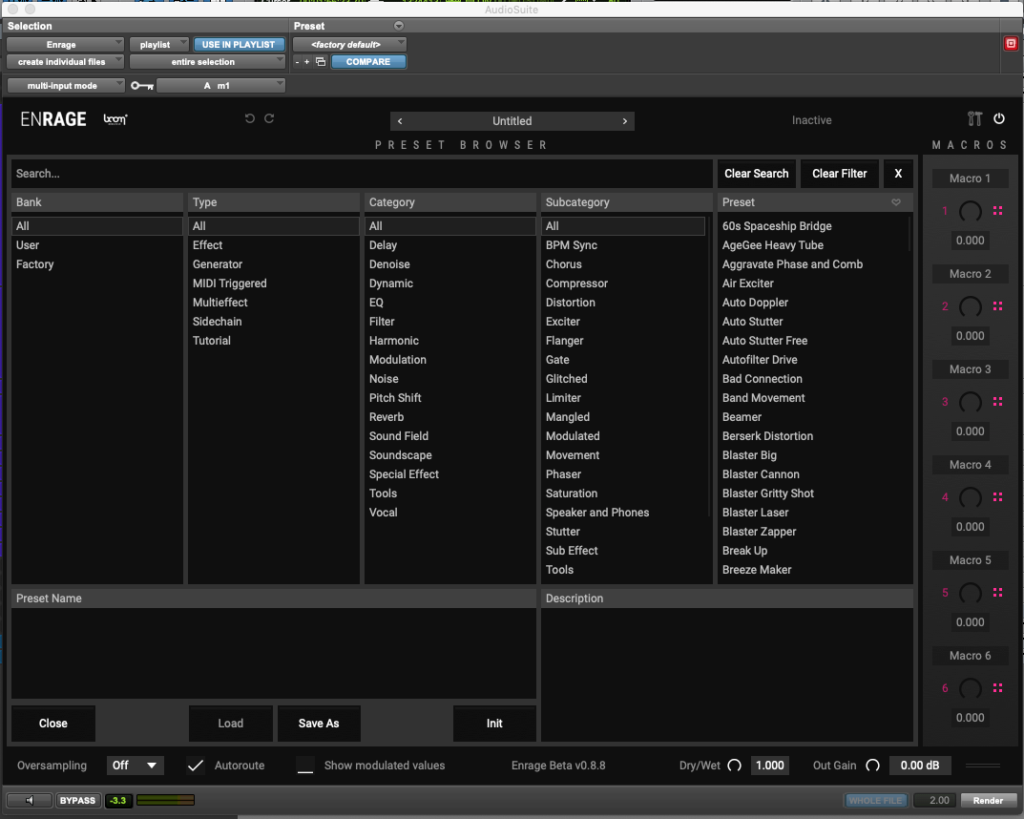Click the red target icon at top right
1024x819 pixels.
tap(1011, 44)
